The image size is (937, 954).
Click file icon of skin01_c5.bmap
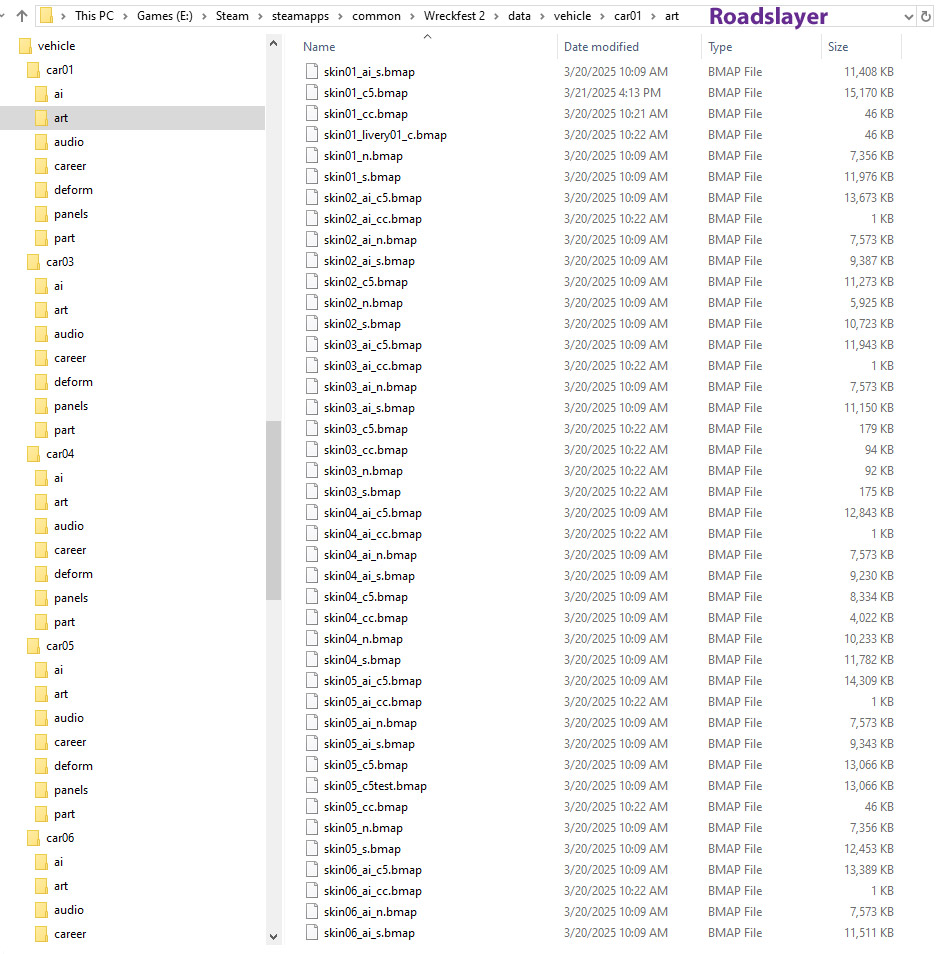point(312,92)
